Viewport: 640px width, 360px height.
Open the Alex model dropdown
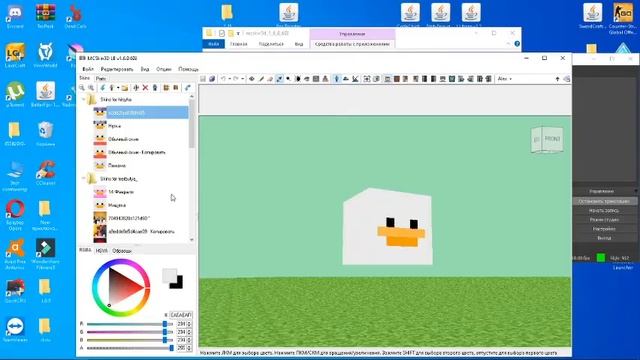(x=505, y=79)
